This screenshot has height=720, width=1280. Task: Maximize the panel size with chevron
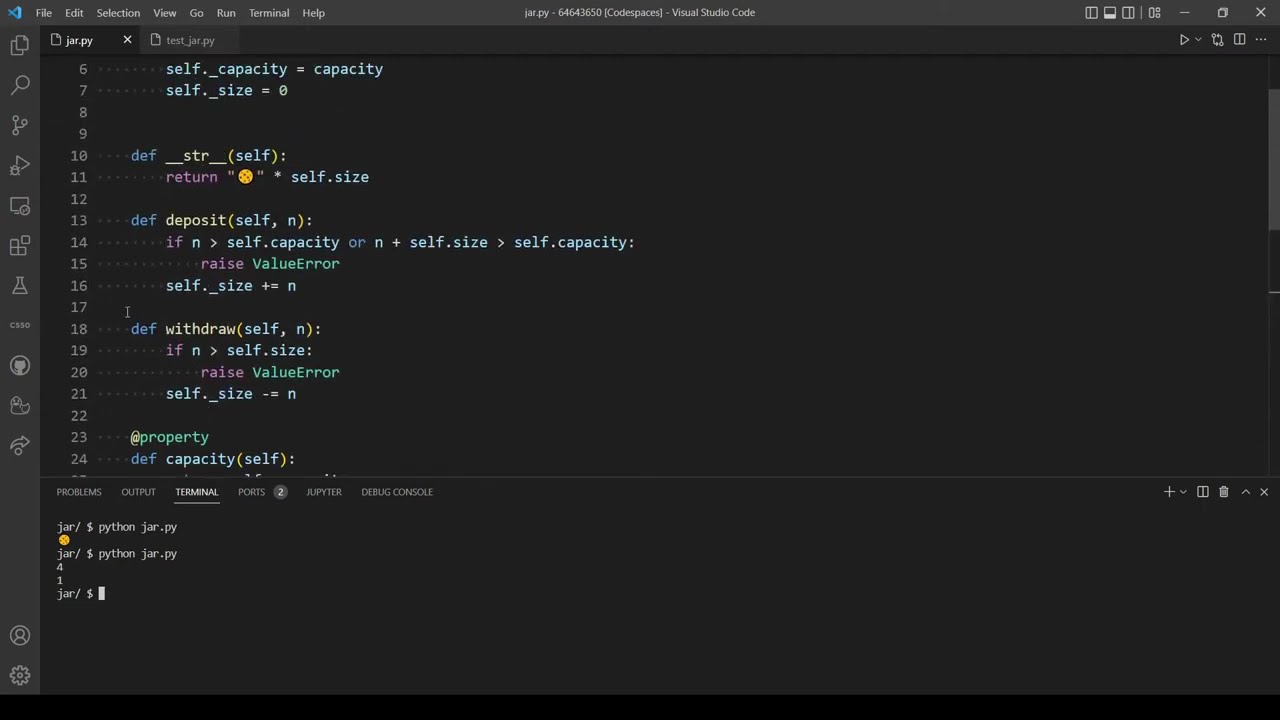(1245, 492)
